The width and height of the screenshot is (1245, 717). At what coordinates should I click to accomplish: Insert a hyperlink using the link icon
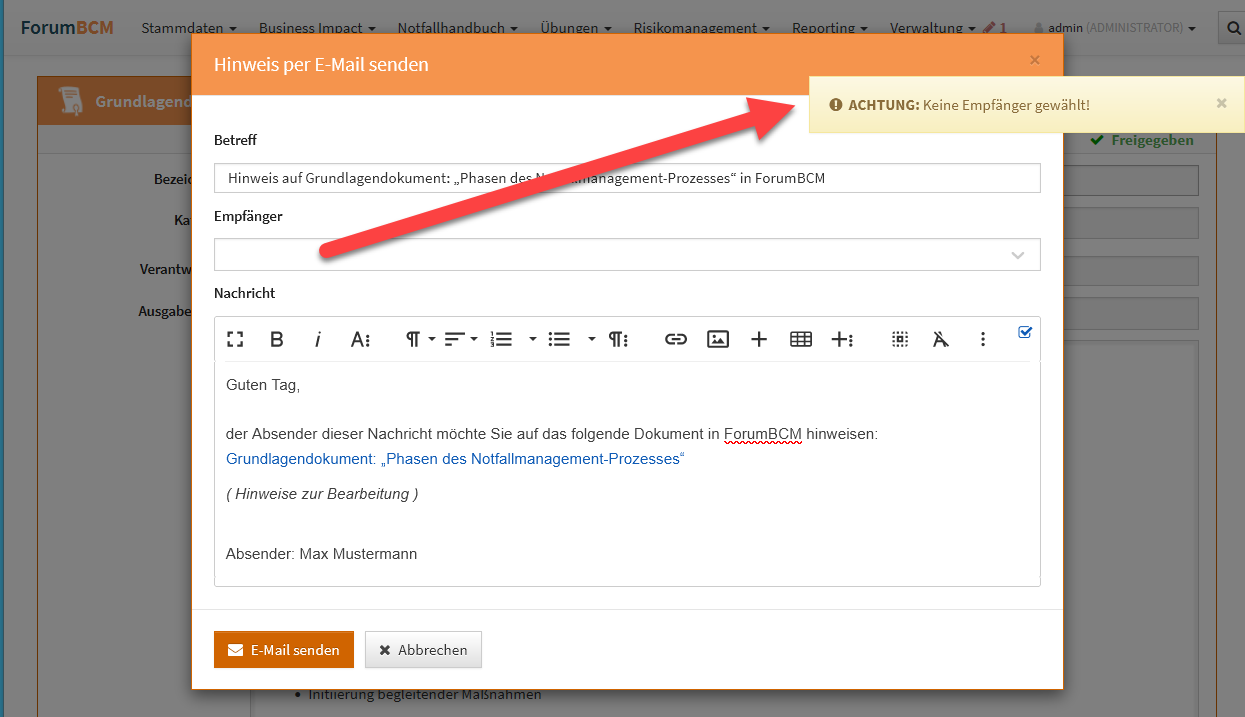click(676, 339)
